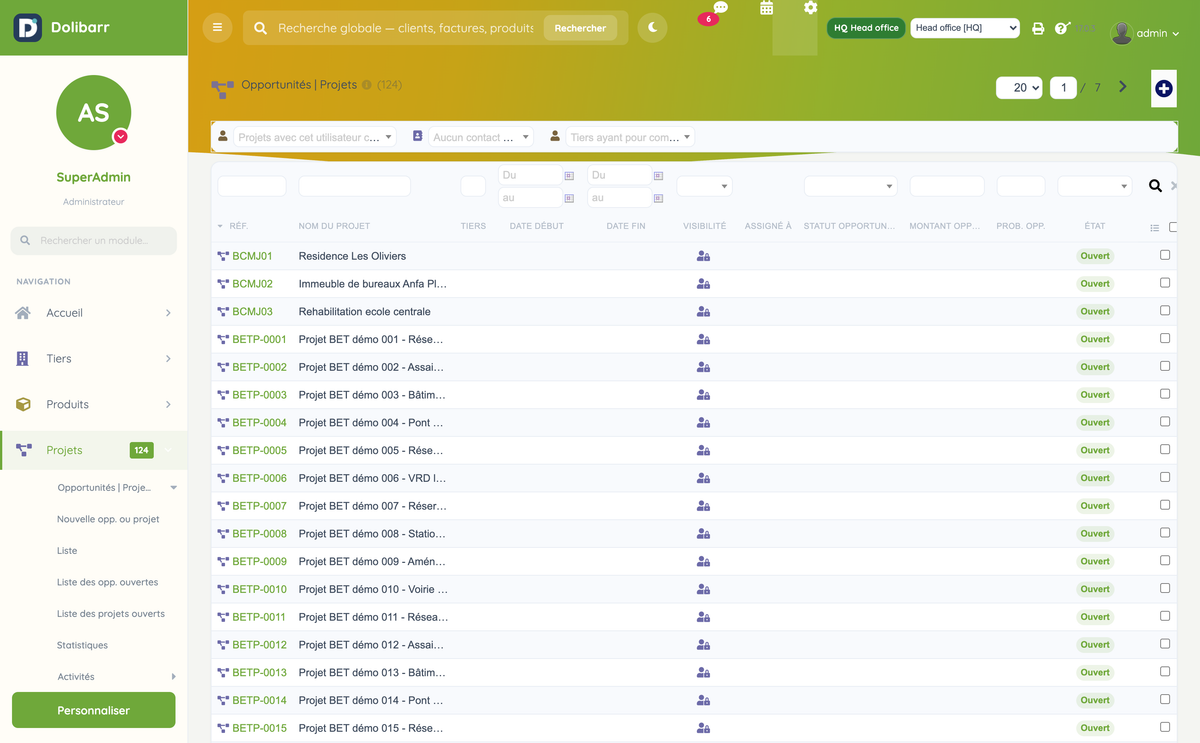Click project icon beside BETP-0007
Image resolution: width=1200 pixels, height=743 pixels.
223,506
